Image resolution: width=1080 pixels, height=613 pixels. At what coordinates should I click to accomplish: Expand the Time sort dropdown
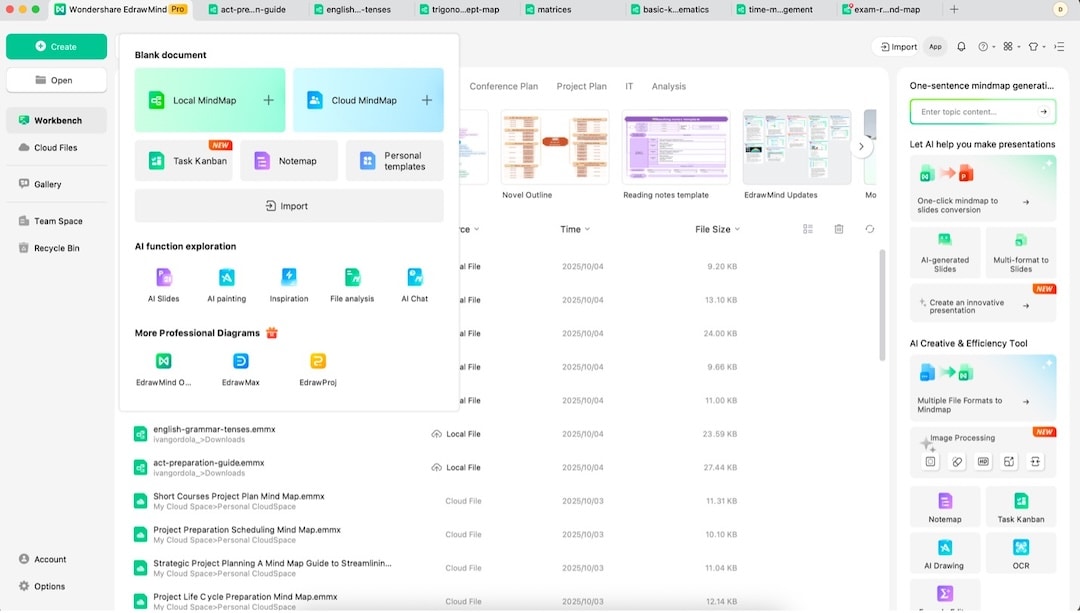coord(576,229)
